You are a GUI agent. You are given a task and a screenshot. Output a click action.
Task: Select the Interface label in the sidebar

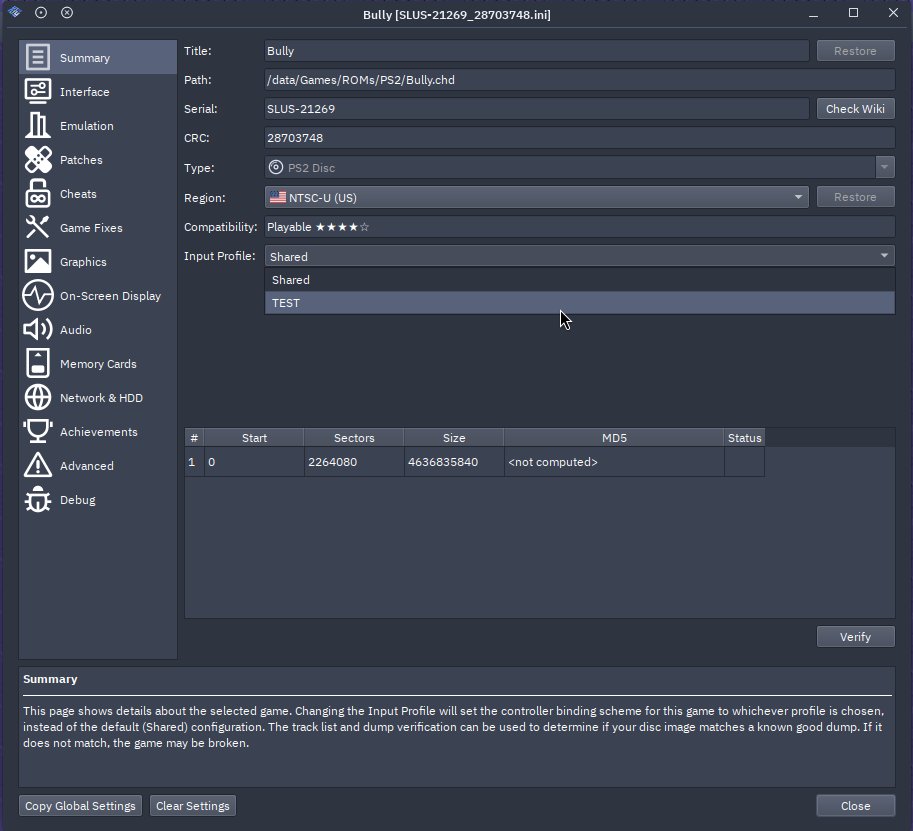[x=84, y=91]
